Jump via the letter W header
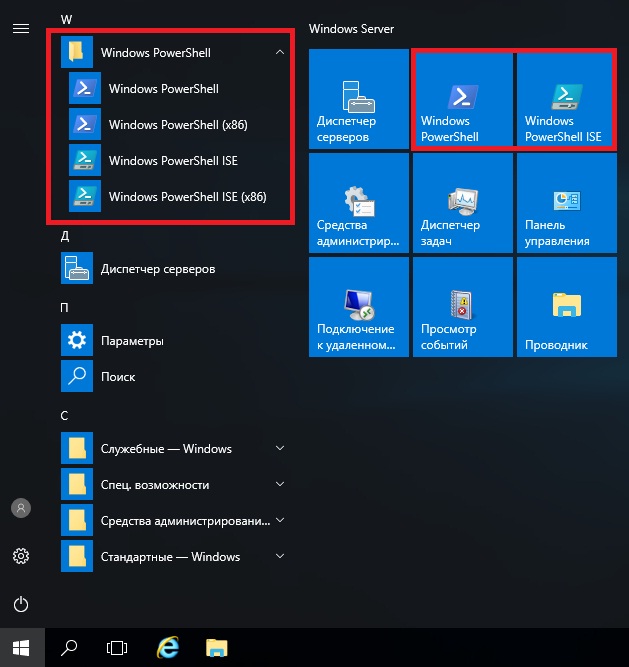Image resolution: width=629 pixels, height=667 pixels. (66, 20)
